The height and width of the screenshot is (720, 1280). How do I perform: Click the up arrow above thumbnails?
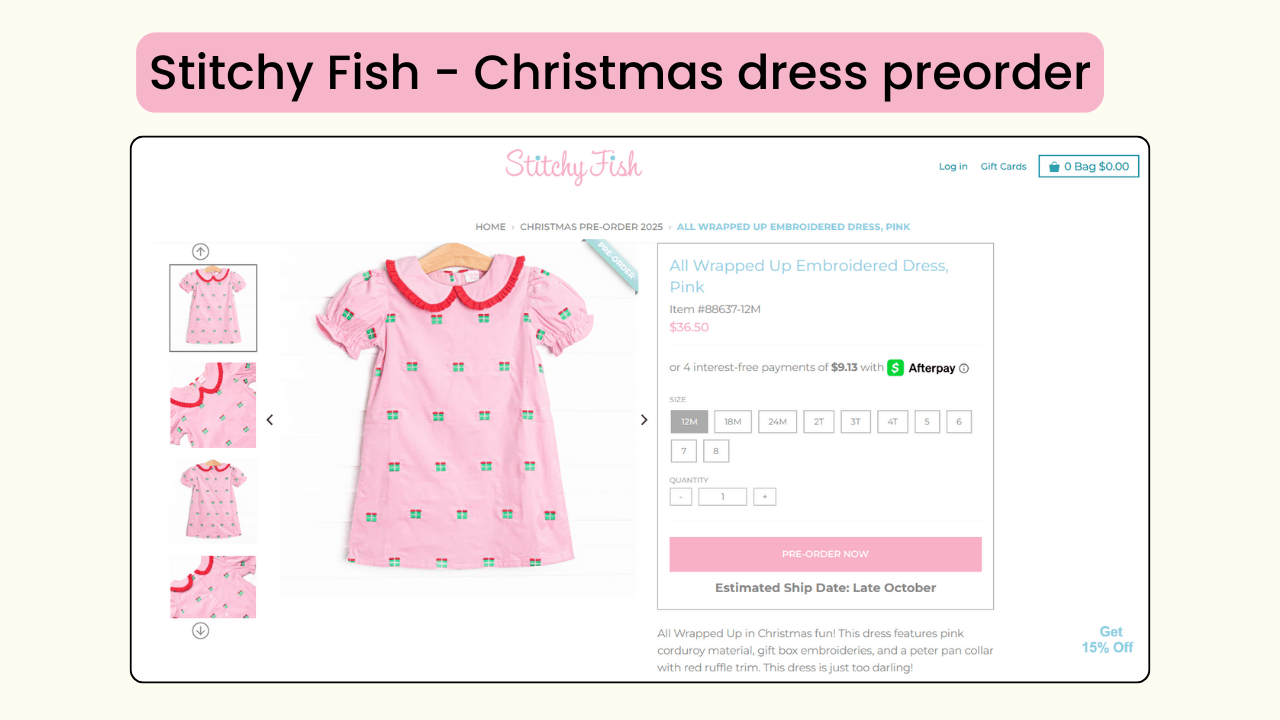point(200,252)
